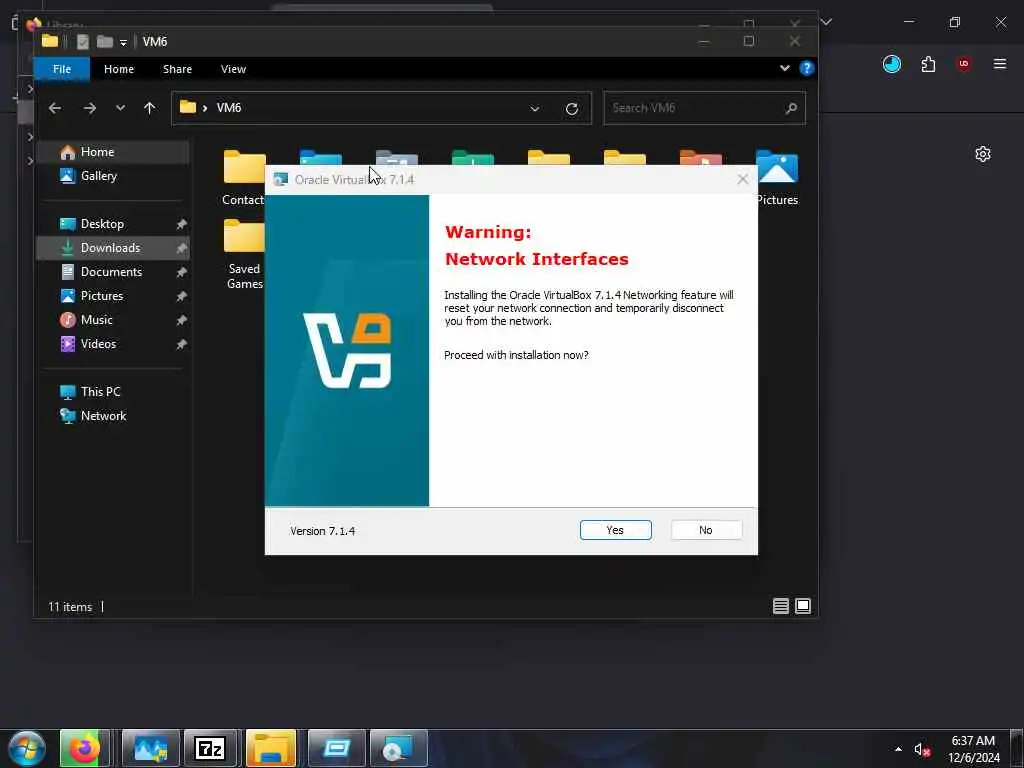This screenshot has width=1024, height=768.
Task: Switch to details view in Explorer
Action: click(x=780, y=607)
